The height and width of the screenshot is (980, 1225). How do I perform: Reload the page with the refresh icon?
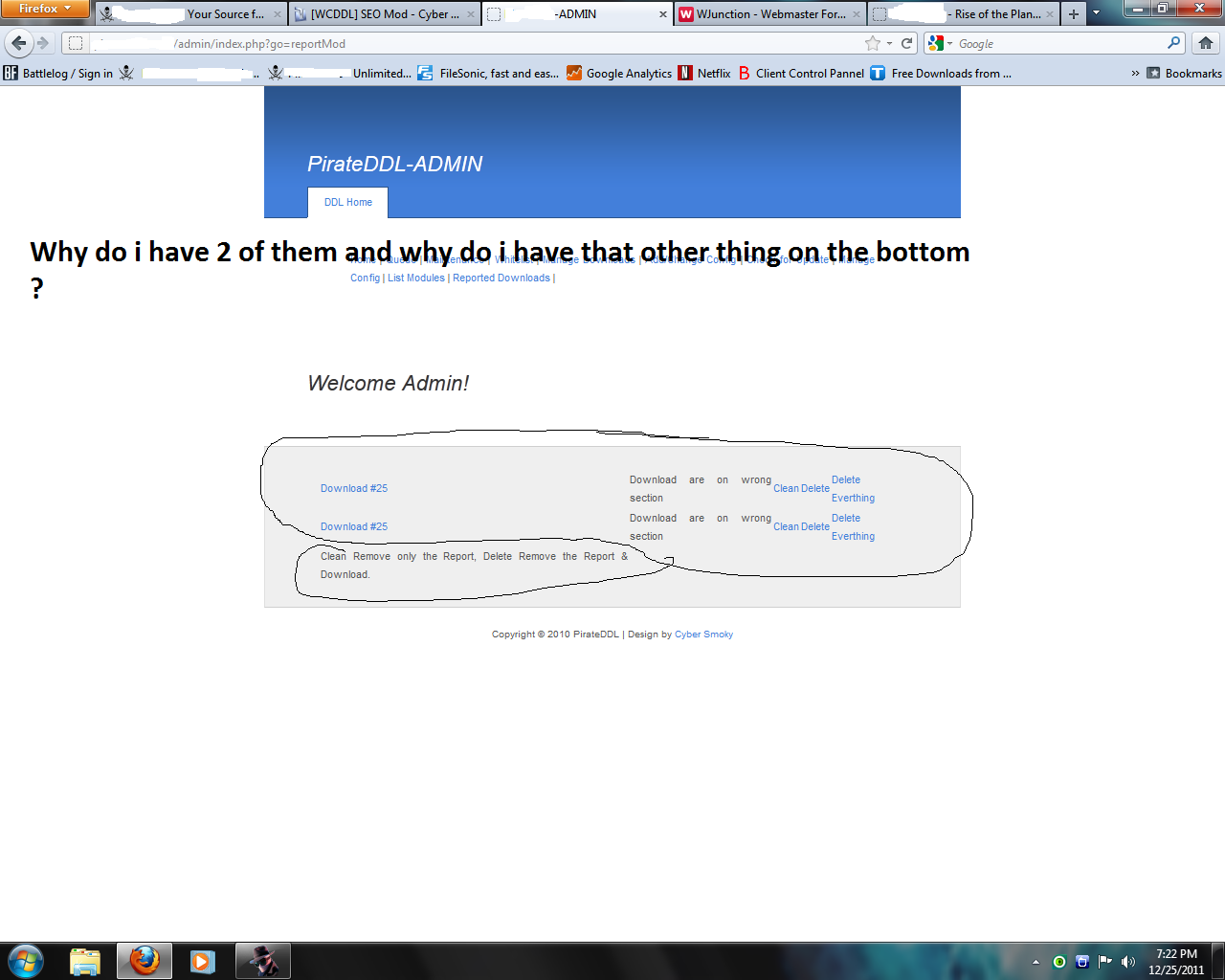[906, 43]
